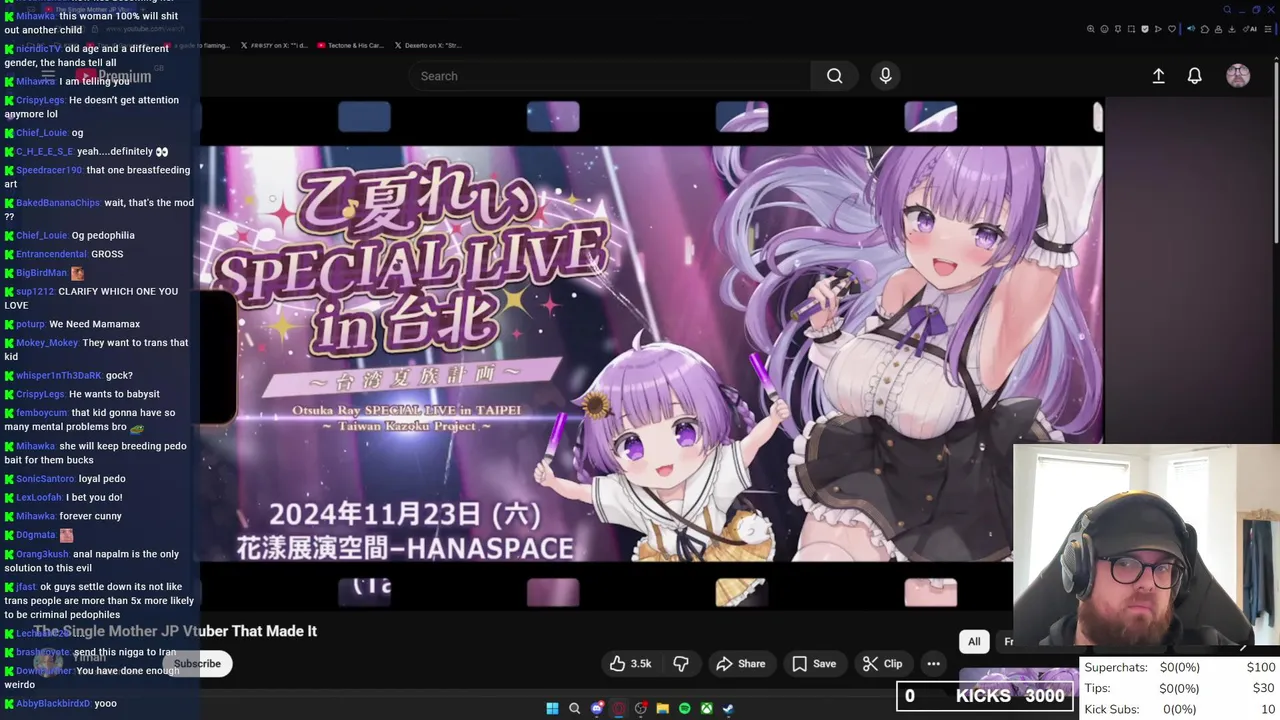Click the emoji face icon in browser toolbar
Viewport: 1280px width, 720px height.
[1104, 29]
